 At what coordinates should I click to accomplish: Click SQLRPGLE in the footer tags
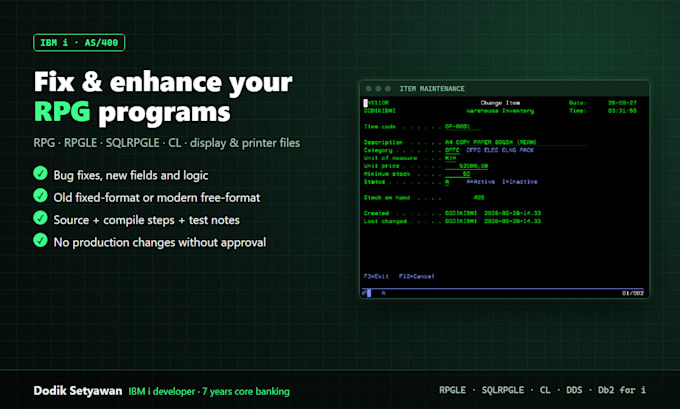[503, 390]
